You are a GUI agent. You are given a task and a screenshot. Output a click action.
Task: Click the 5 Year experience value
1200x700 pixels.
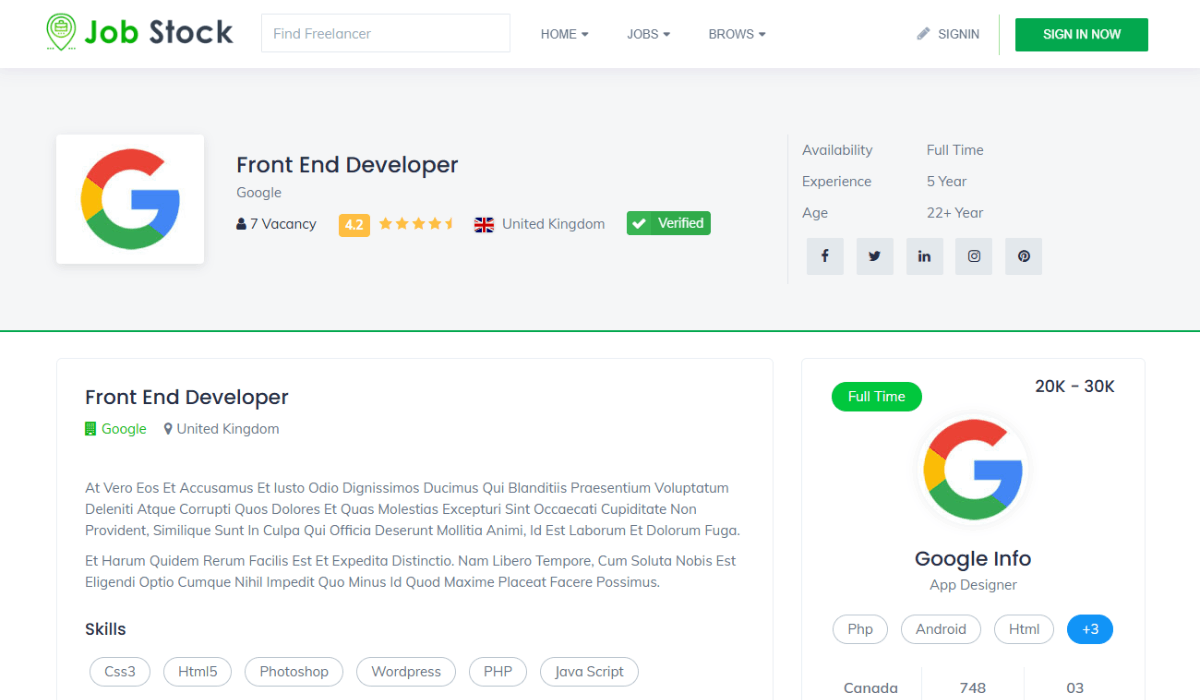[947, 181]
